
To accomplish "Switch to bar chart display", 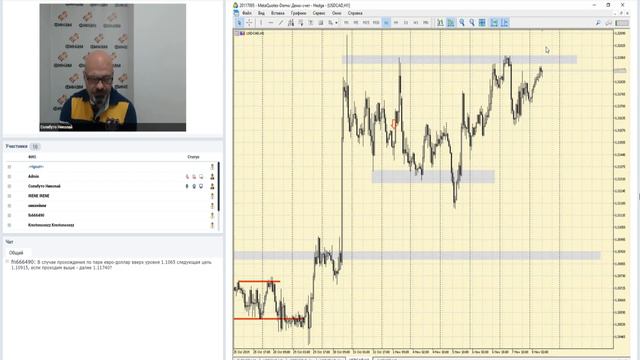I will click(440, 22).
